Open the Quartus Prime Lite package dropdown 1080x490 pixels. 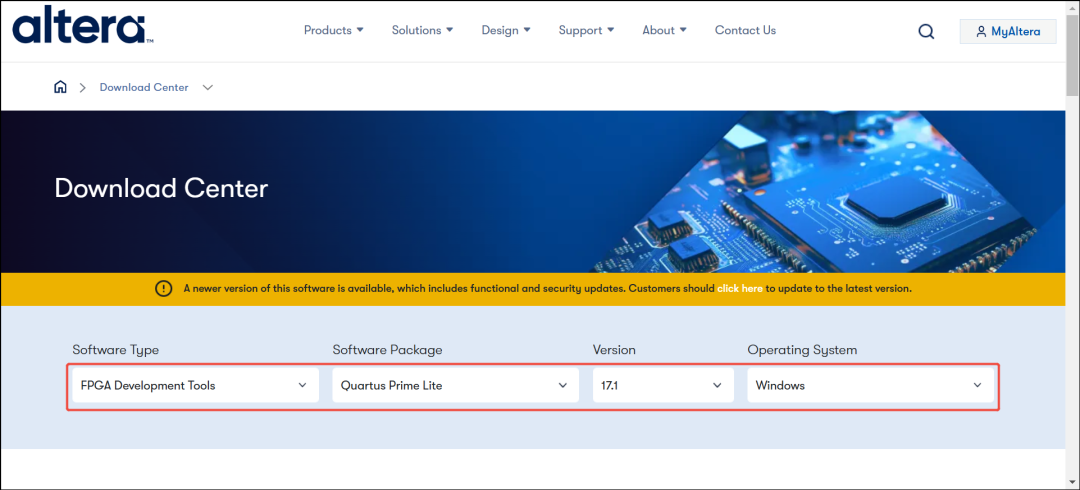coord(455,385)
